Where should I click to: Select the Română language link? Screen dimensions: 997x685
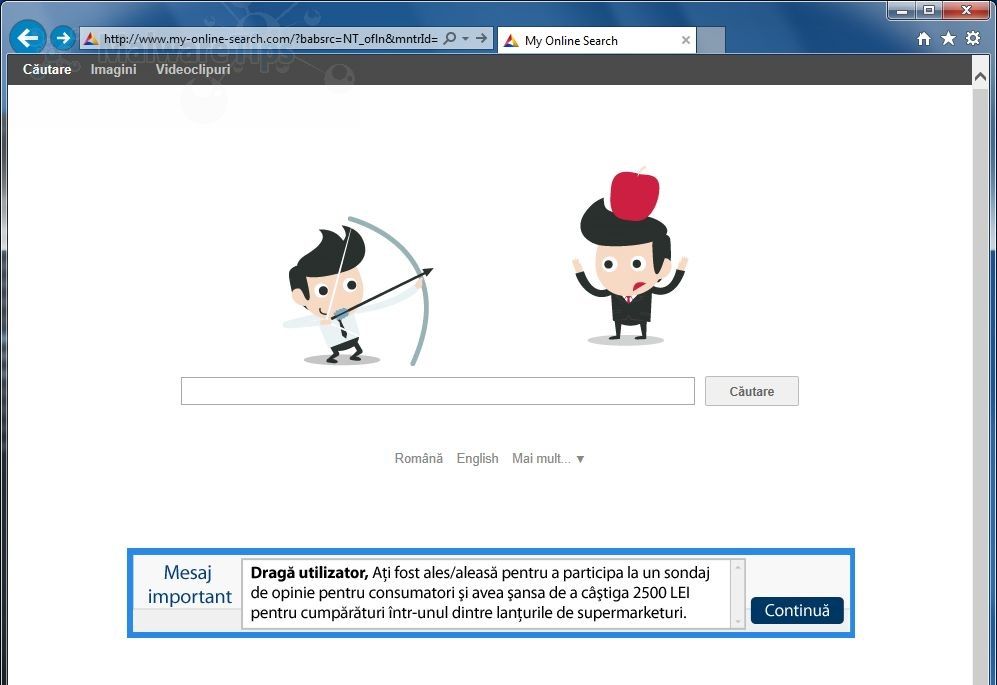418,459
